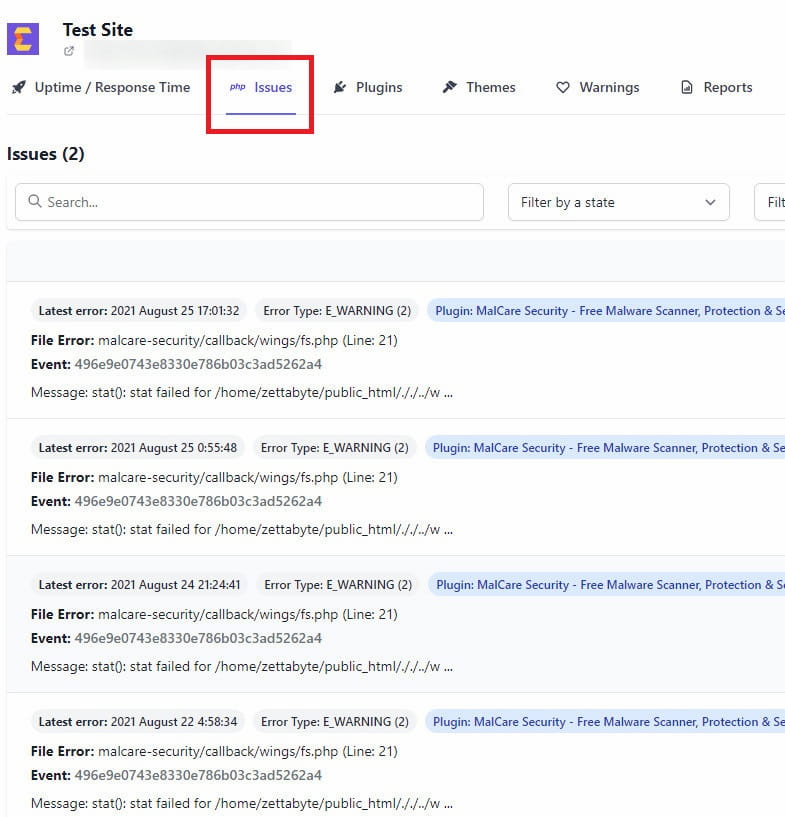The image size is (785, 817).
Task: Click File Error path in 21:24:41 issue
Action: click(x=248, y=614)
